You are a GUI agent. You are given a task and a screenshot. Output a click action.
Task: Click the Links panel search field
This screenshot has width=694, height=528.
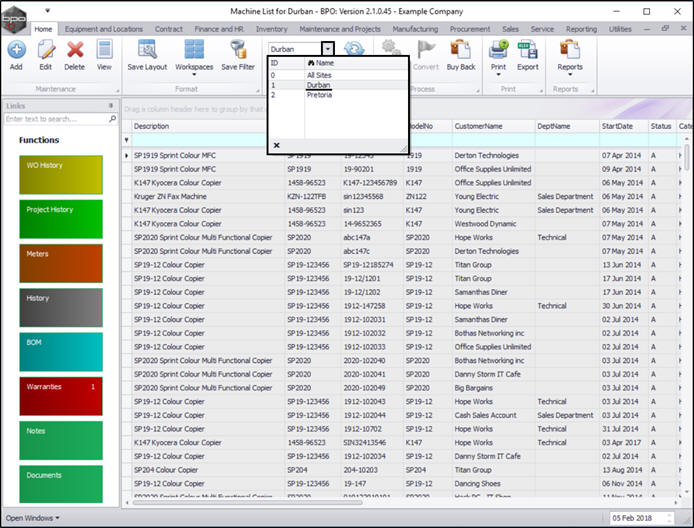56,119
